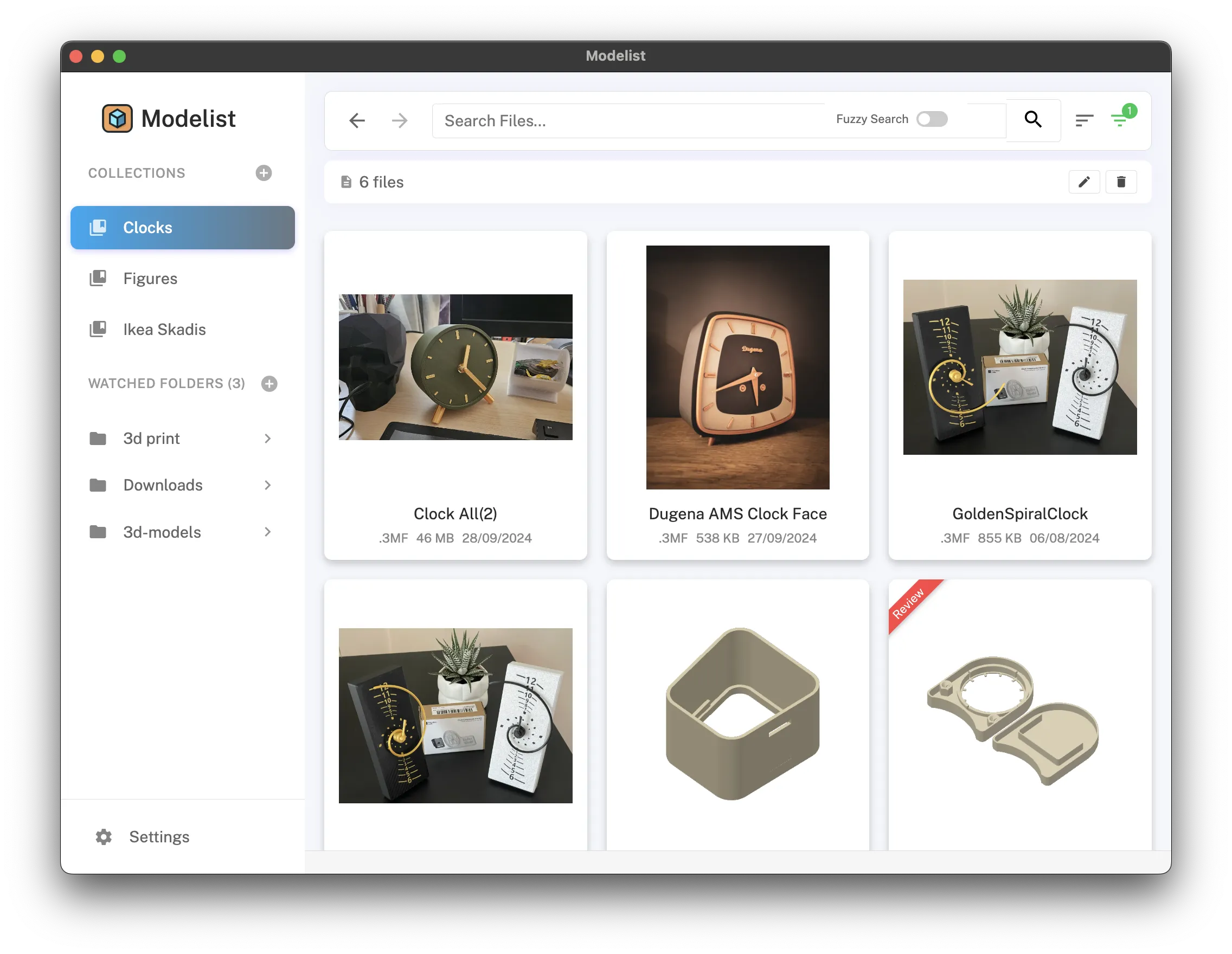
Task: Click the Figures collection icon
Action: coord(98,279)
